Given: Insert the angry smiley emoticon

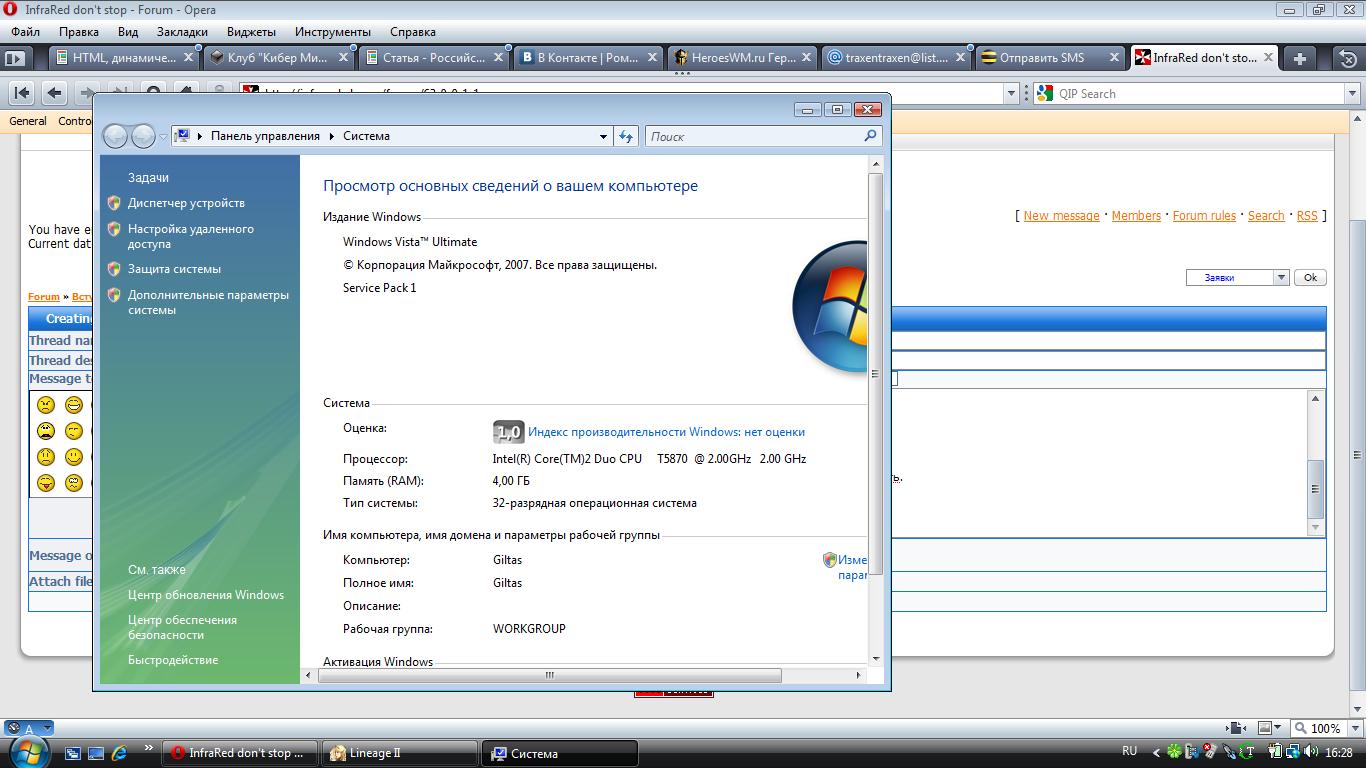Looking at the screenshot, I should coord(46,405).
